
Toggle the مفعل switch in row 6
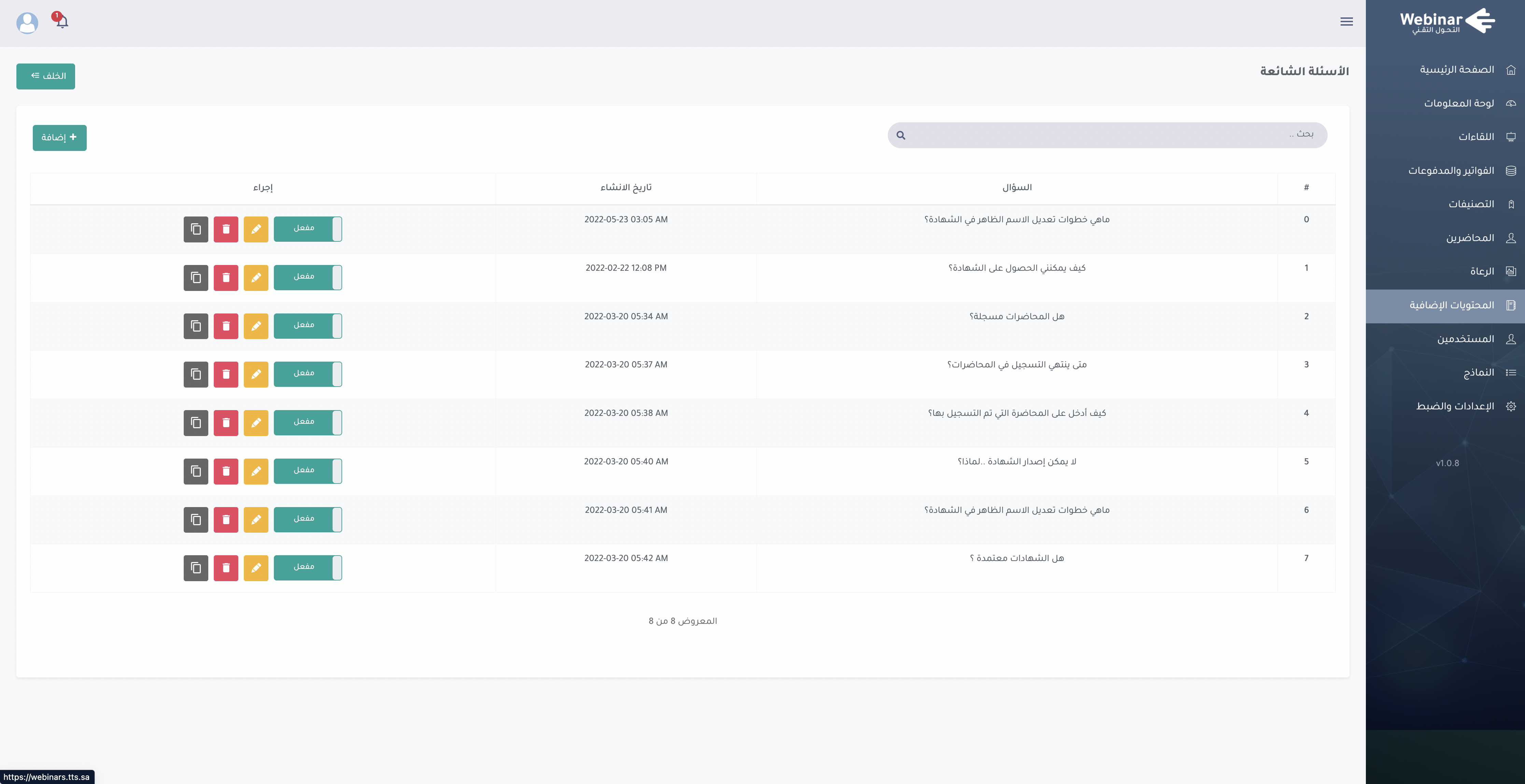pos(308,520)
